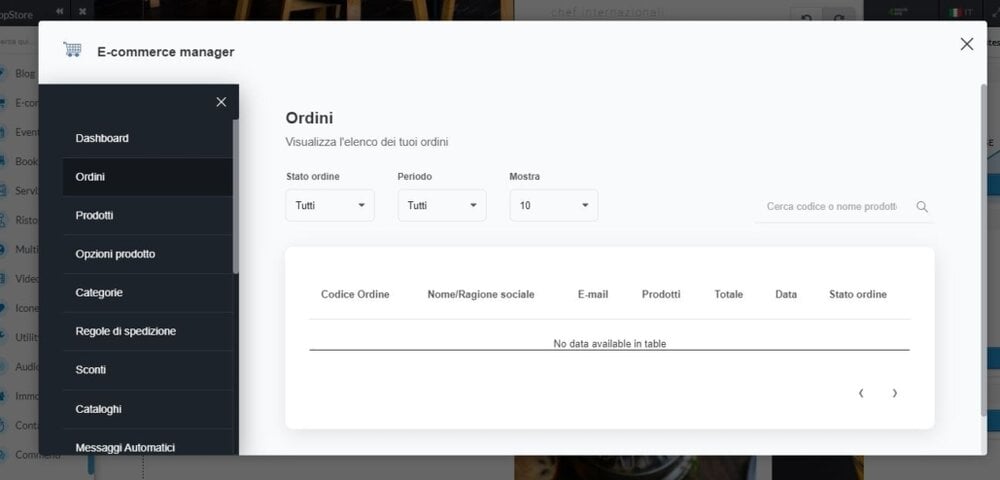Close the E-commerce manager dialog
The image size is (1000, 480).
point(966,44)
